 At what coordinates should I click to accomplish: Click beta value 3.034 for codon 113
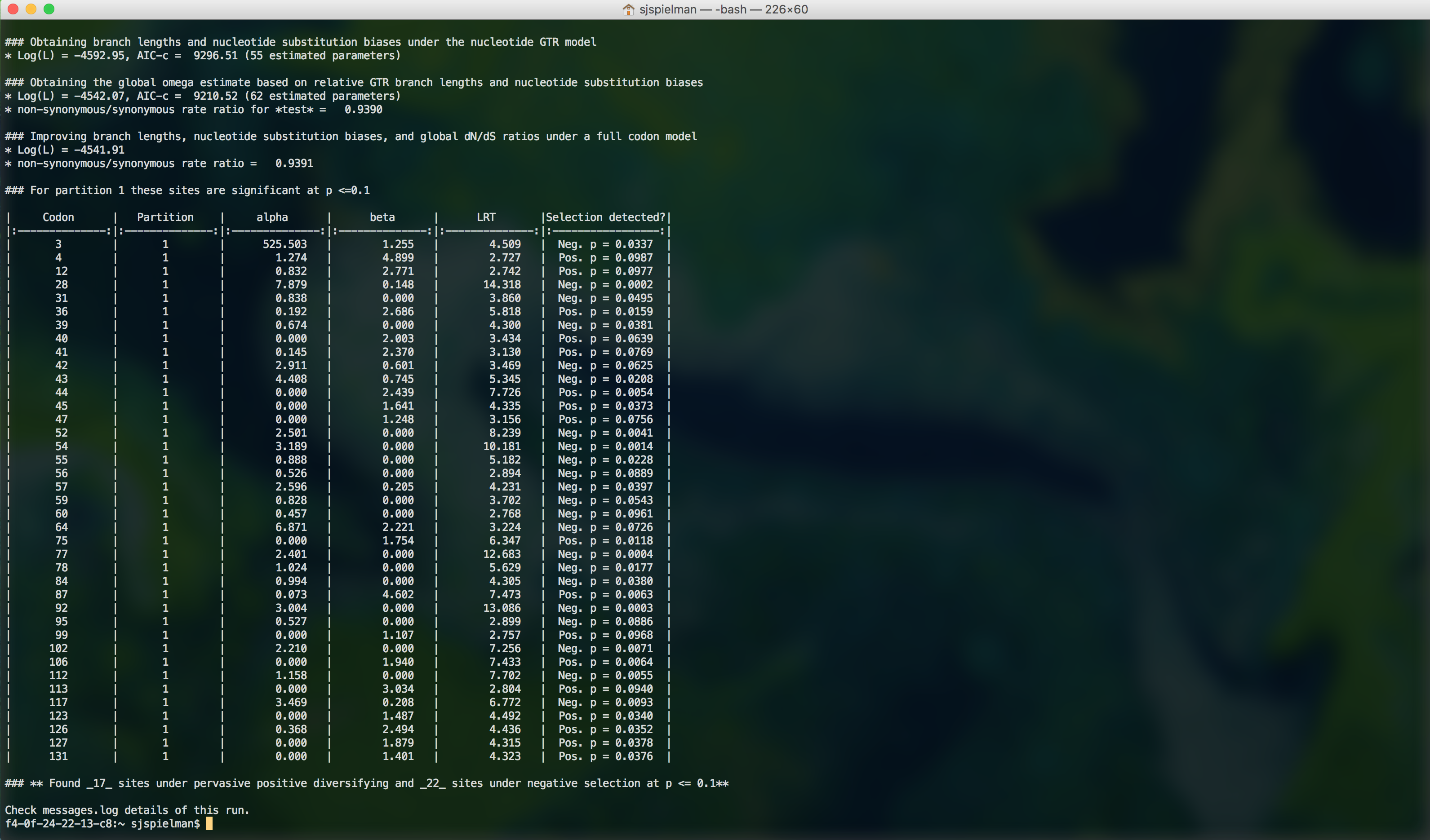(398, 689)
